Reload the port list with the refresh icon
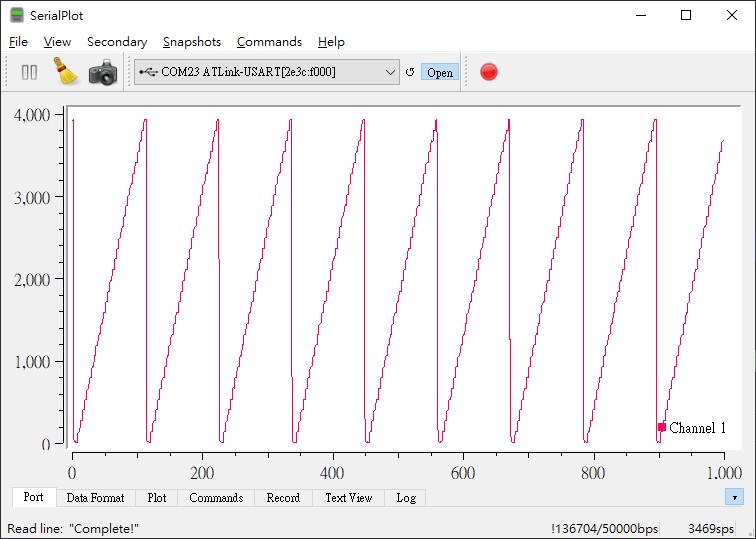756x539 pixels. tap(410, 72)
